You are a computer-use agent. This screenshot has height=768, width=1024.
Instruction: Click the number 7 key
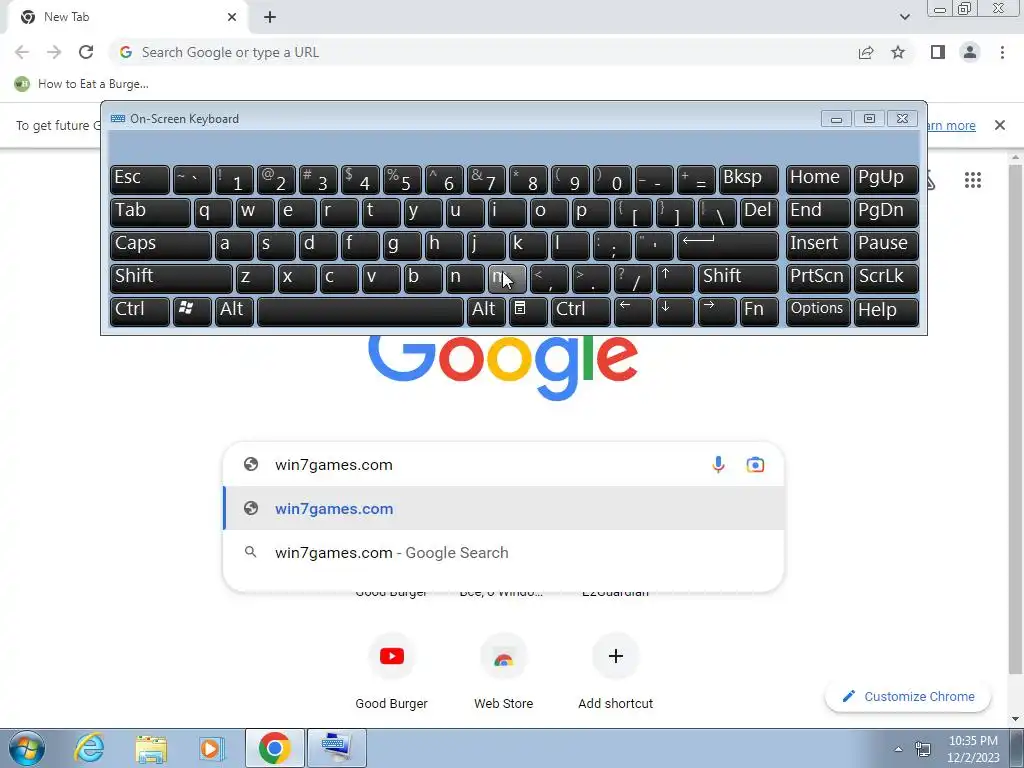click(486, 179)
